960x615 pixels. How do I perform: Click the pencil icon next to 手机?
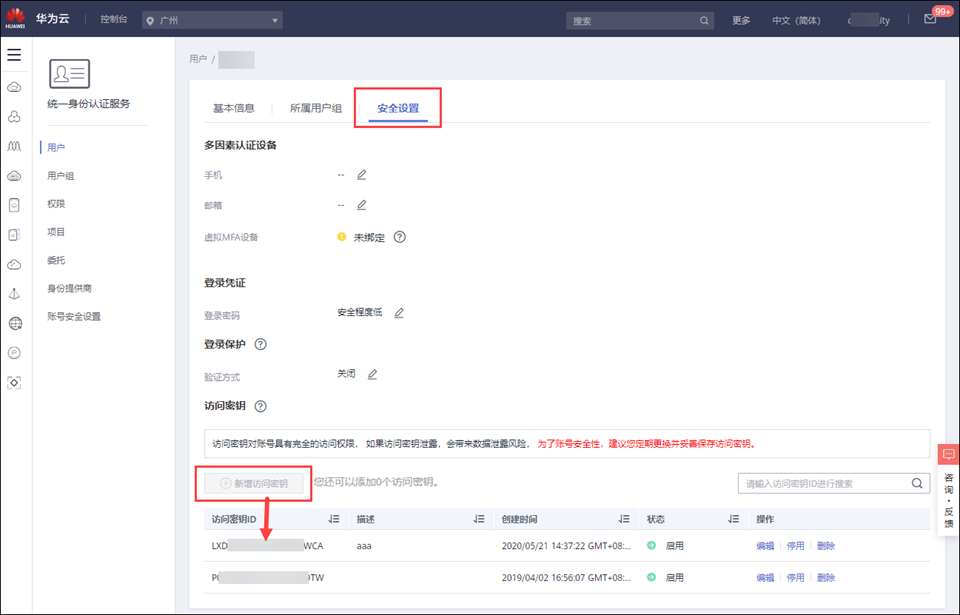pyautogui.click(x=362, y=175)
